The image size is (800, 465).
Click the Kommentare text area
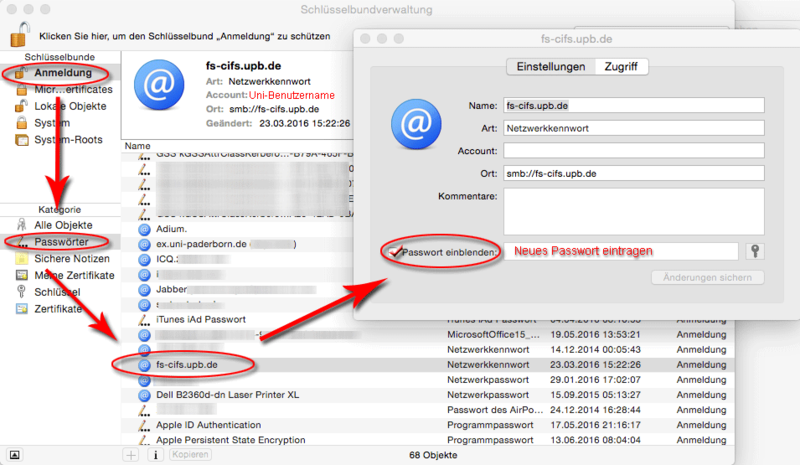click(634, 211)
